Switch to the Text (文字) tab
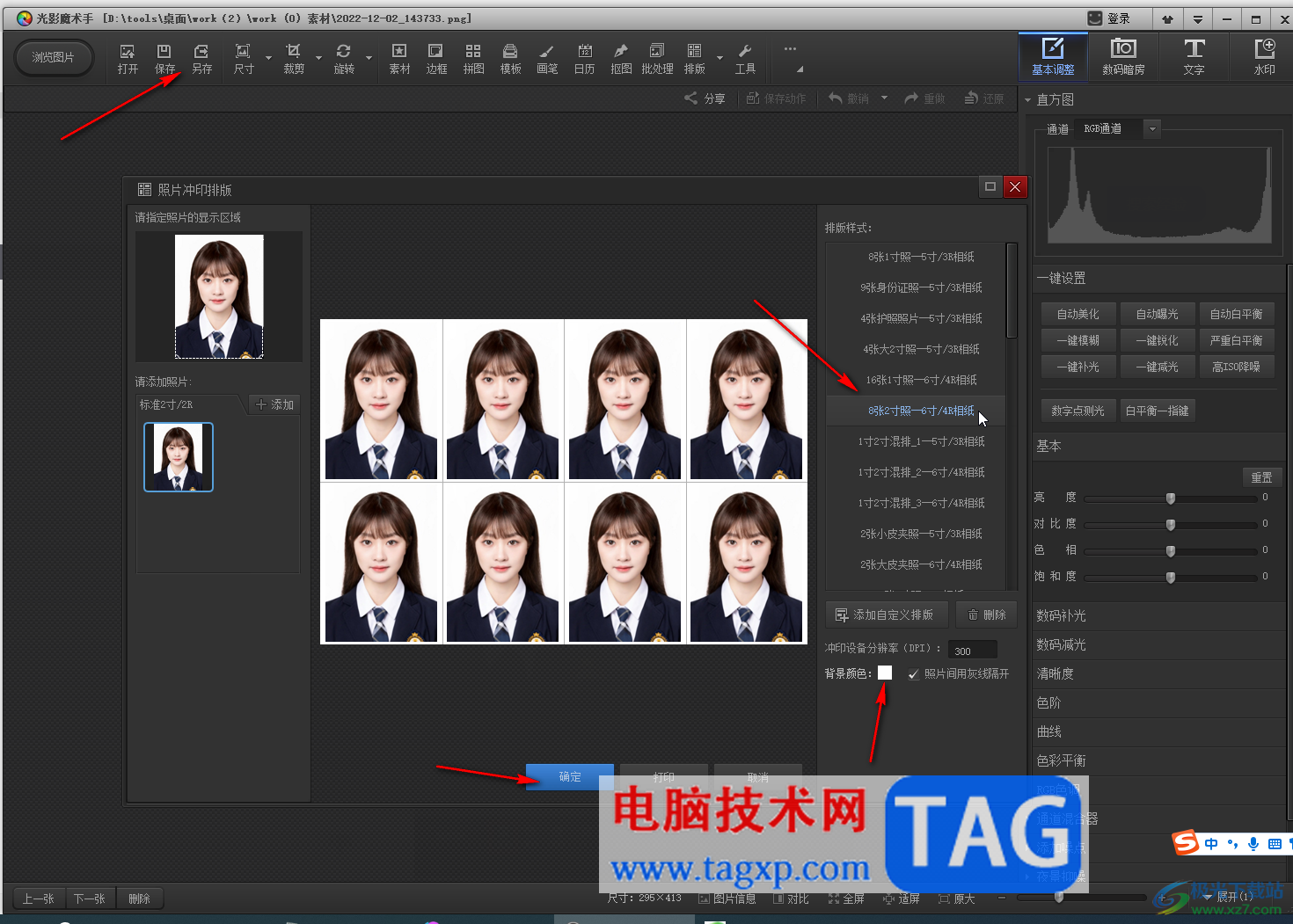1293x924 pixels. [x=1194, y=56]
